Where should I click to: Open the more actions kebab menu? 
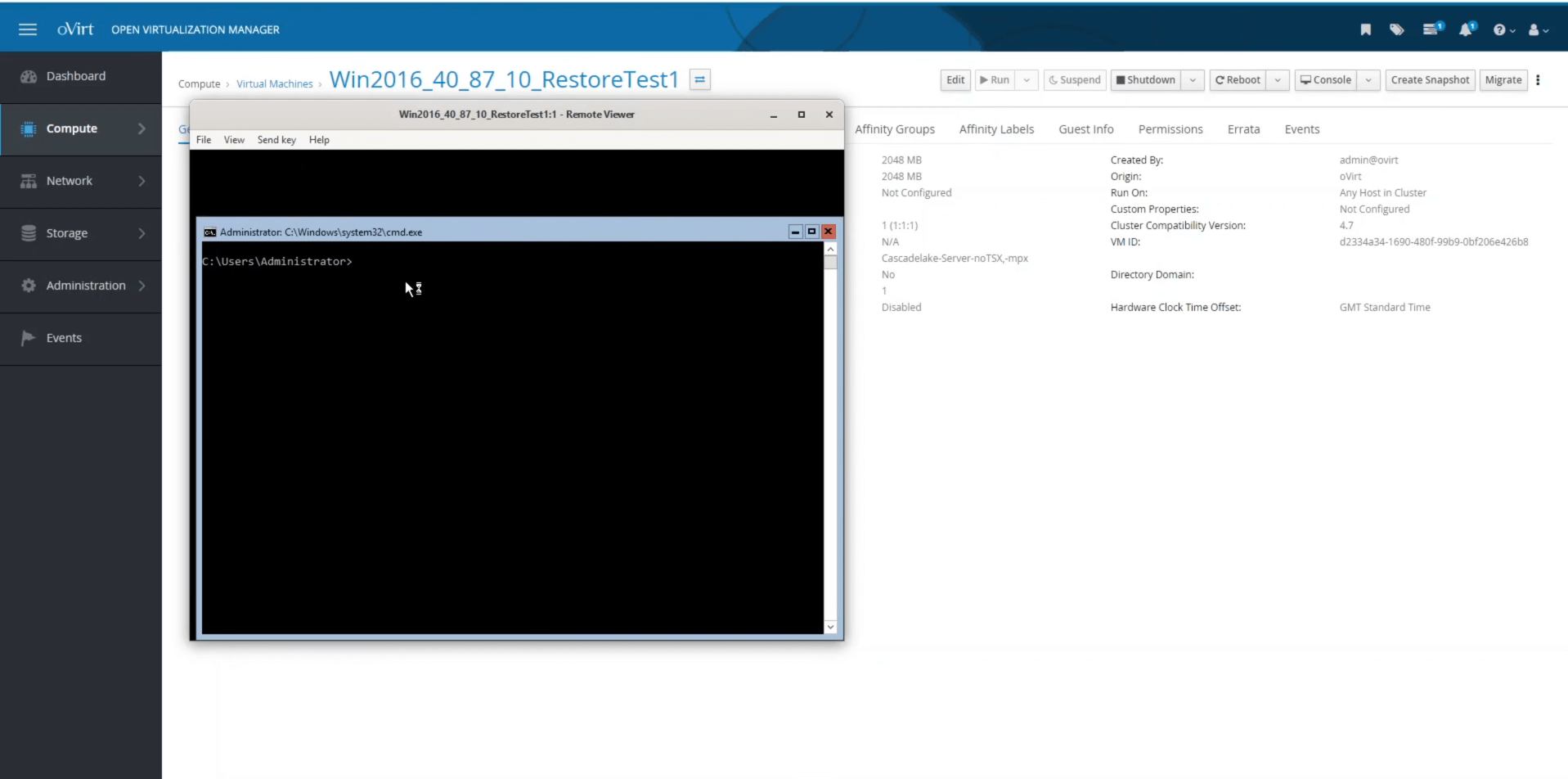[x=1538, y=79]
